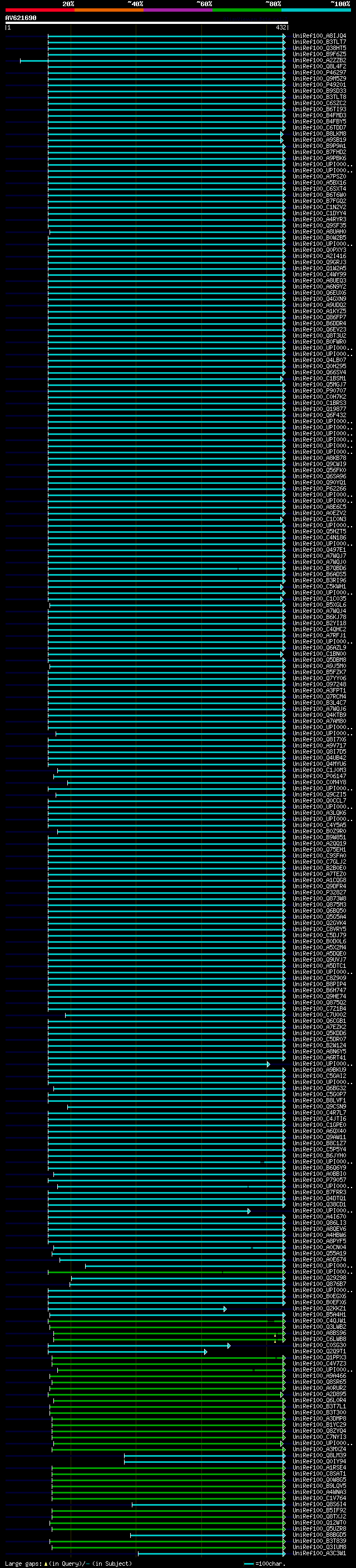Open hit UniRef100_B3TLT7
Screen dimensions: 356x1568
click(319, 42)
